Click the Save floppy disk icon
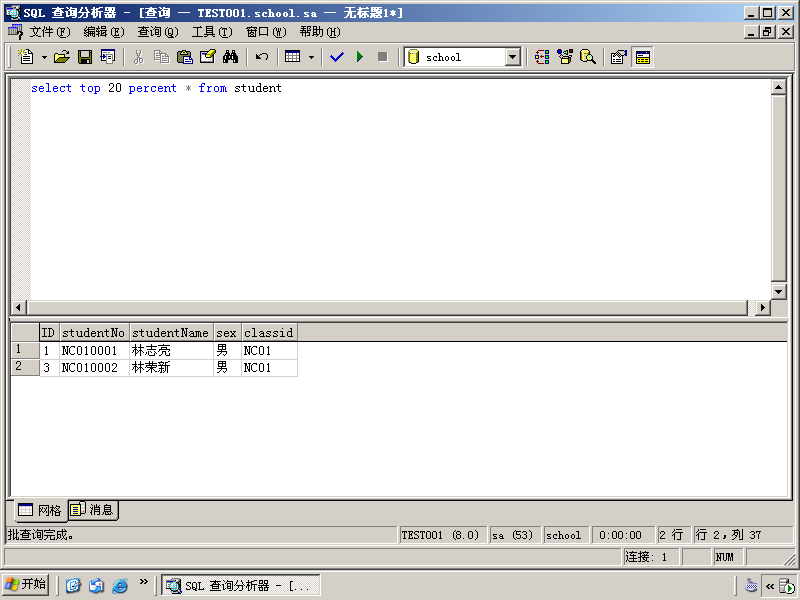Image resolution: width=800 pixels, height=600 pixels. coord(85,57)
